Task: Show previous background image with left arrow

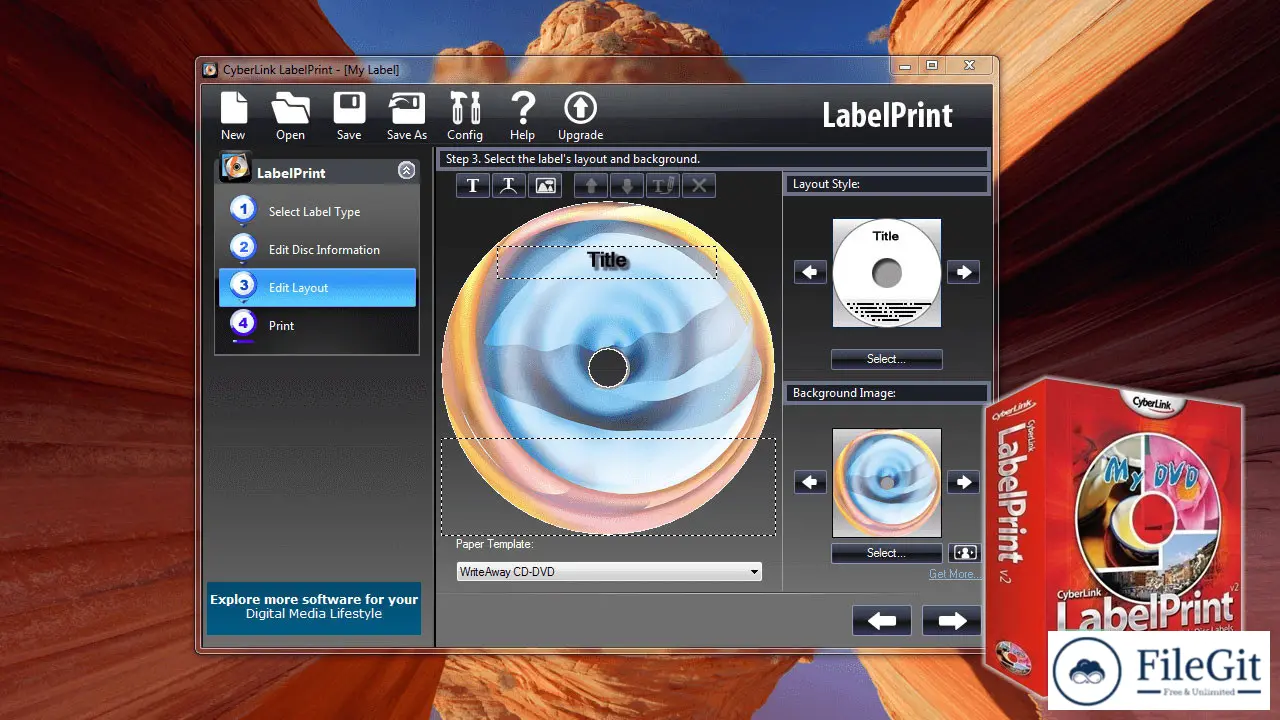Action: point(811,482)
